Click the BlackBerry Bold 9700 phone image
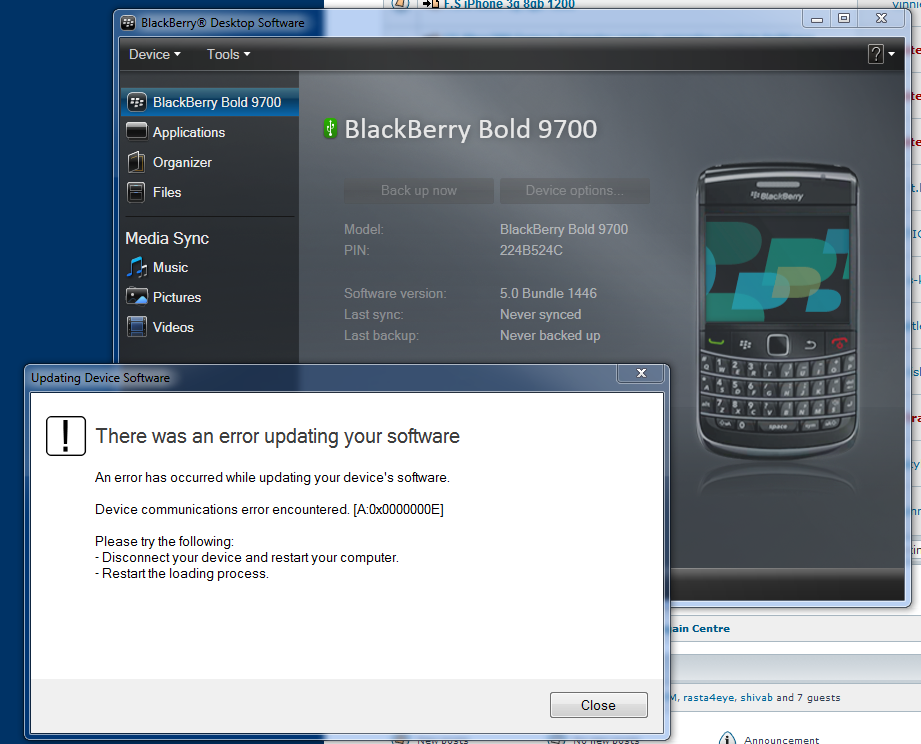The image size is (921, 744). (x=778, y=310)
